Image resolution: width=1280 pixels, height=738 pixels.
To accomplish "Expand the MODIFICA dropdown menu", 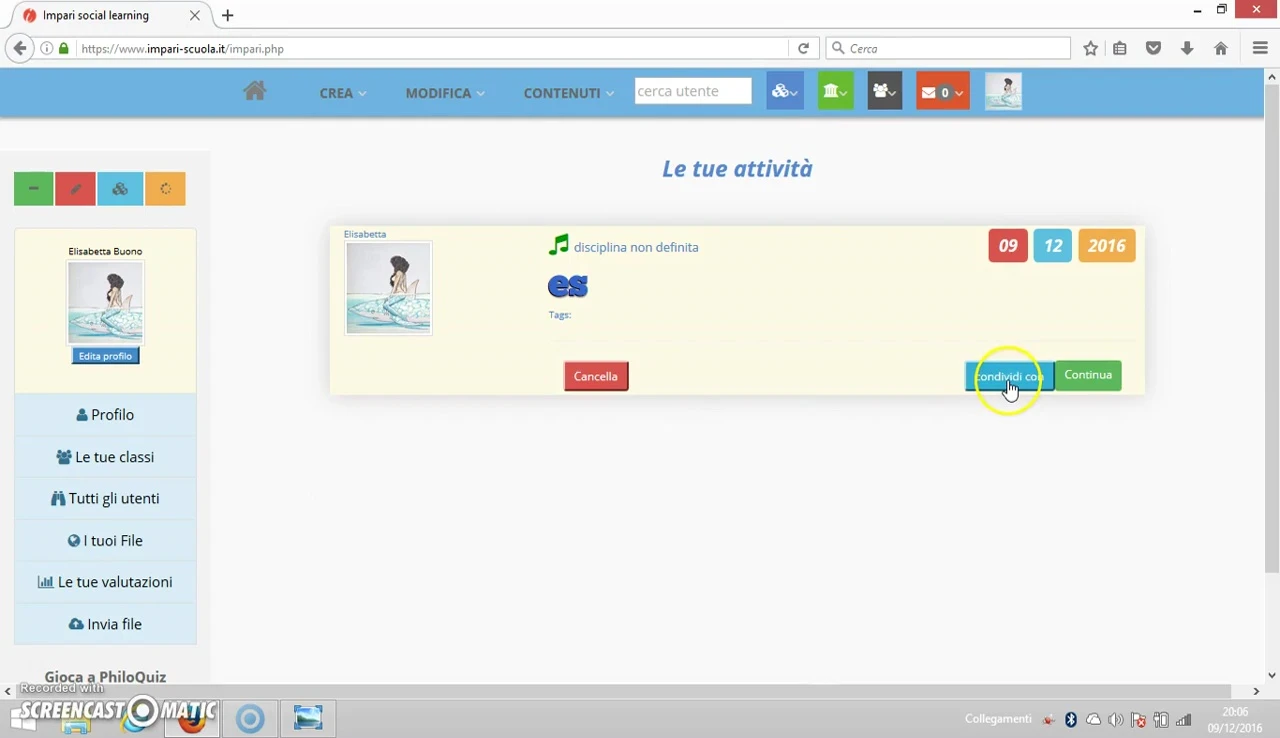I will [444, 93].
